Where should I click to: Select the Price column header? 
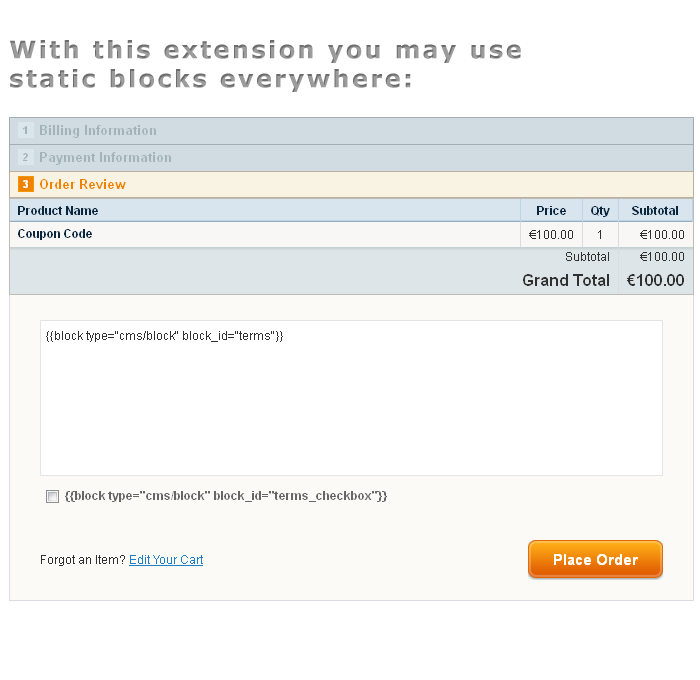[551, 210]
